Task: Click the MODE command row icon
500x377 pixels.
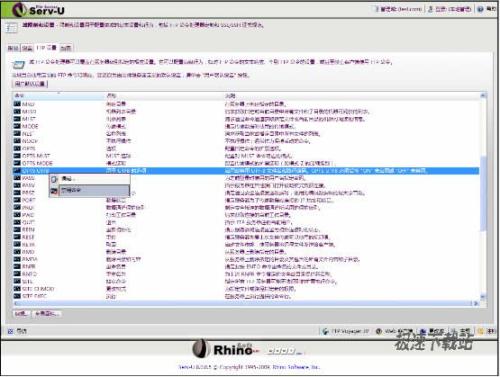Action: (17, 126)
